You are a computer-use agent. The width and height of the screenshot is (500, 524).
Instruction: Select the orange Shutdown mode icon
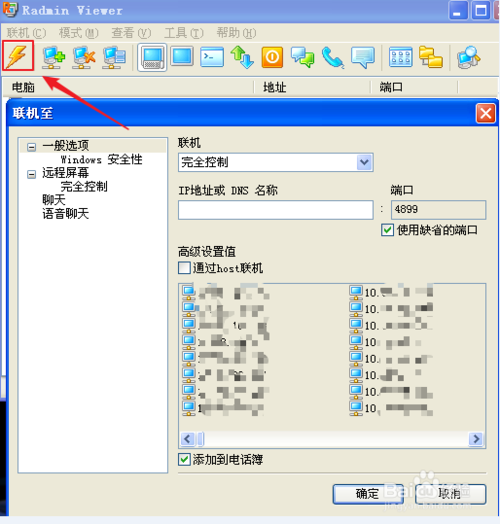(272, 57)
